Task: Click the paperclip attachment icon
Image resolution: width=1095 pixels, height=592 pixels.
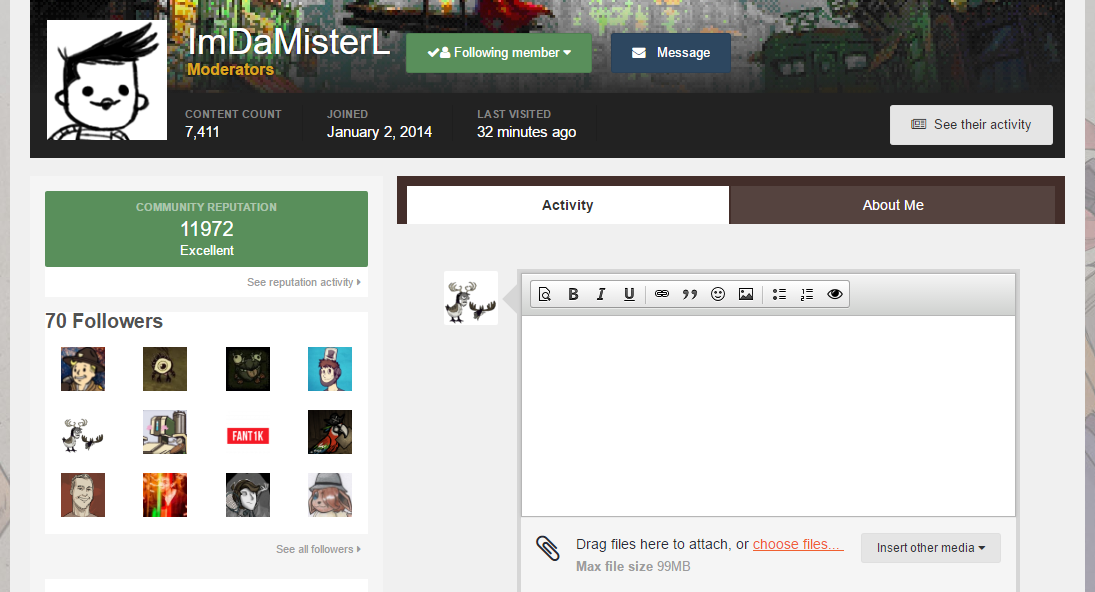Action: (548, 548)
